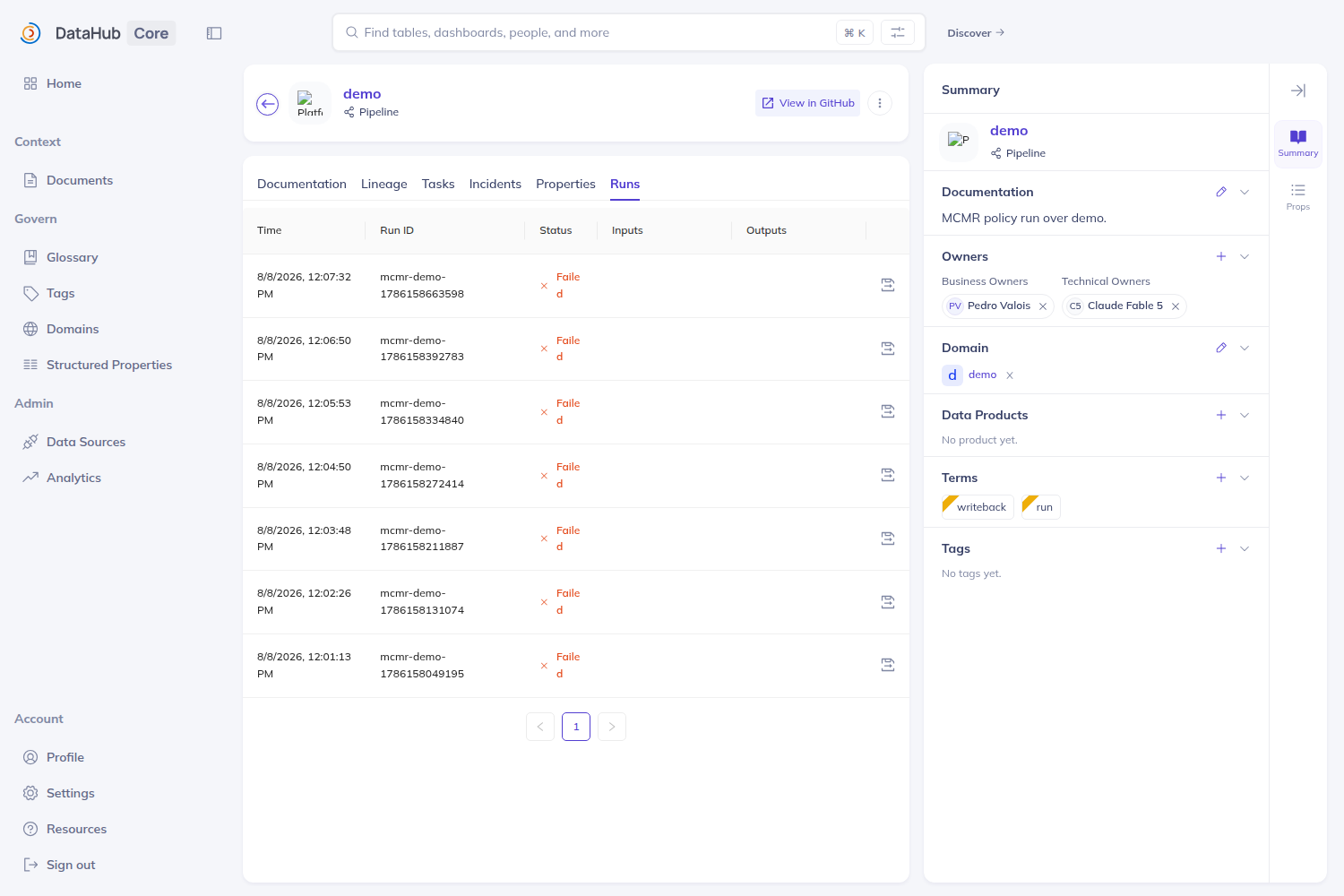The width and height of the screenshot is (1344, 896).
Task: Go back using the circled arrow
Action: pyautogui.click(x=268, y=104)
